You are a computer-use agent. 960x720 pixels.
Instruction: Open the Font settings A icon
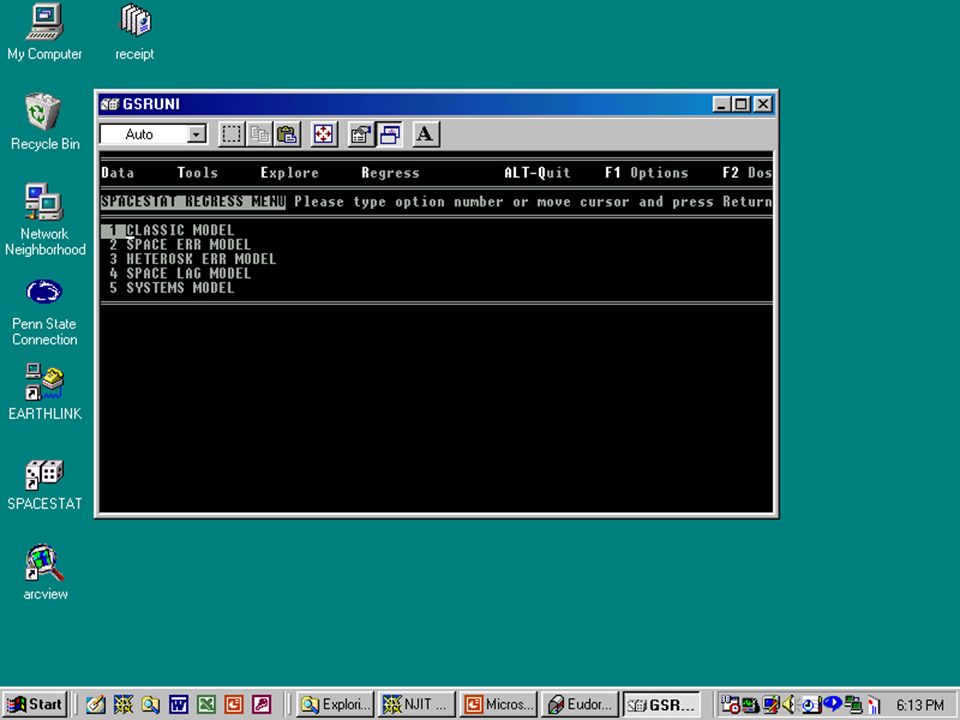[x=426, y=134]
